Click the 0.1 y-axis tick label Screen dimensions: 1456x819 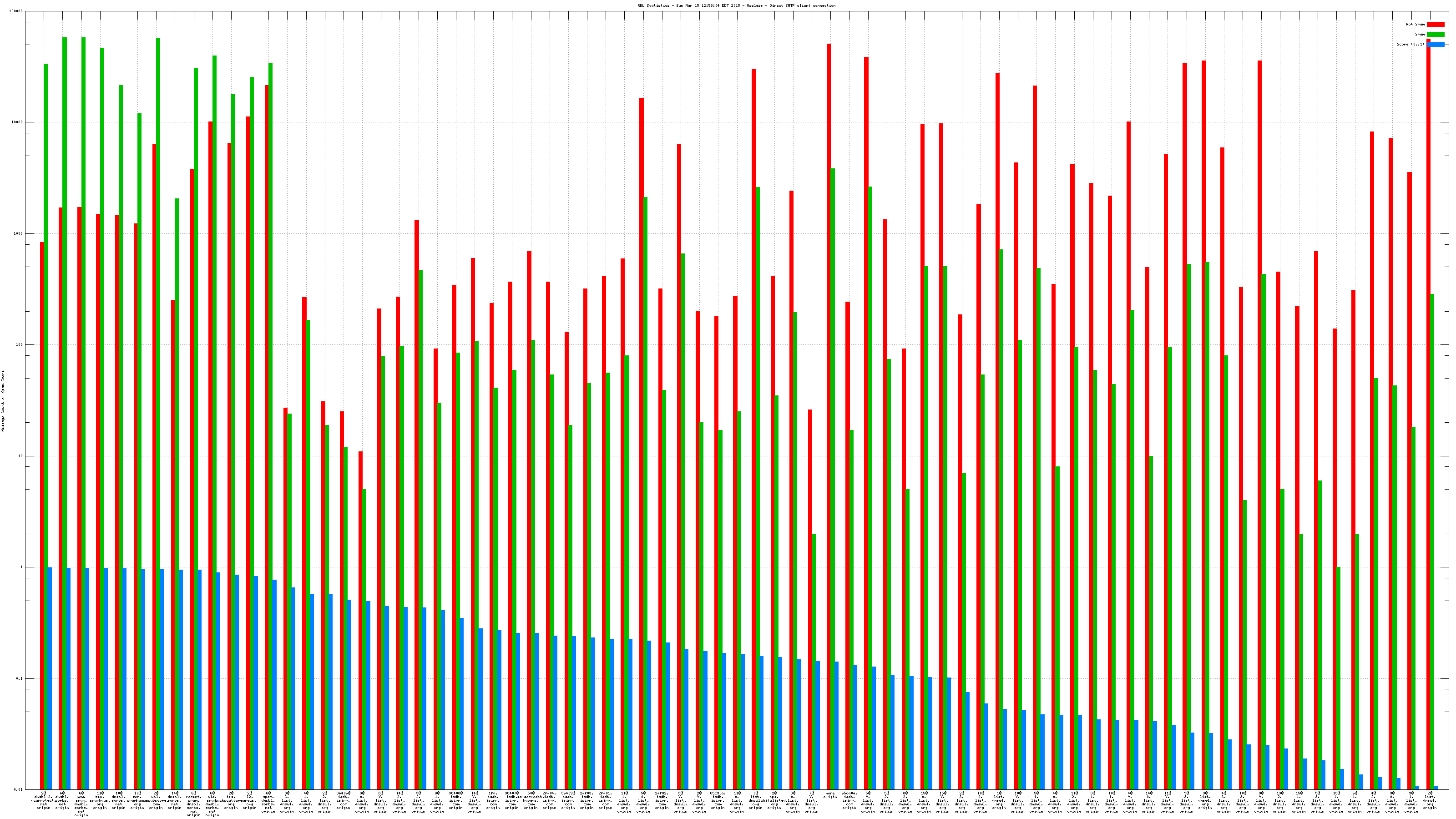[x=20, y=678]
